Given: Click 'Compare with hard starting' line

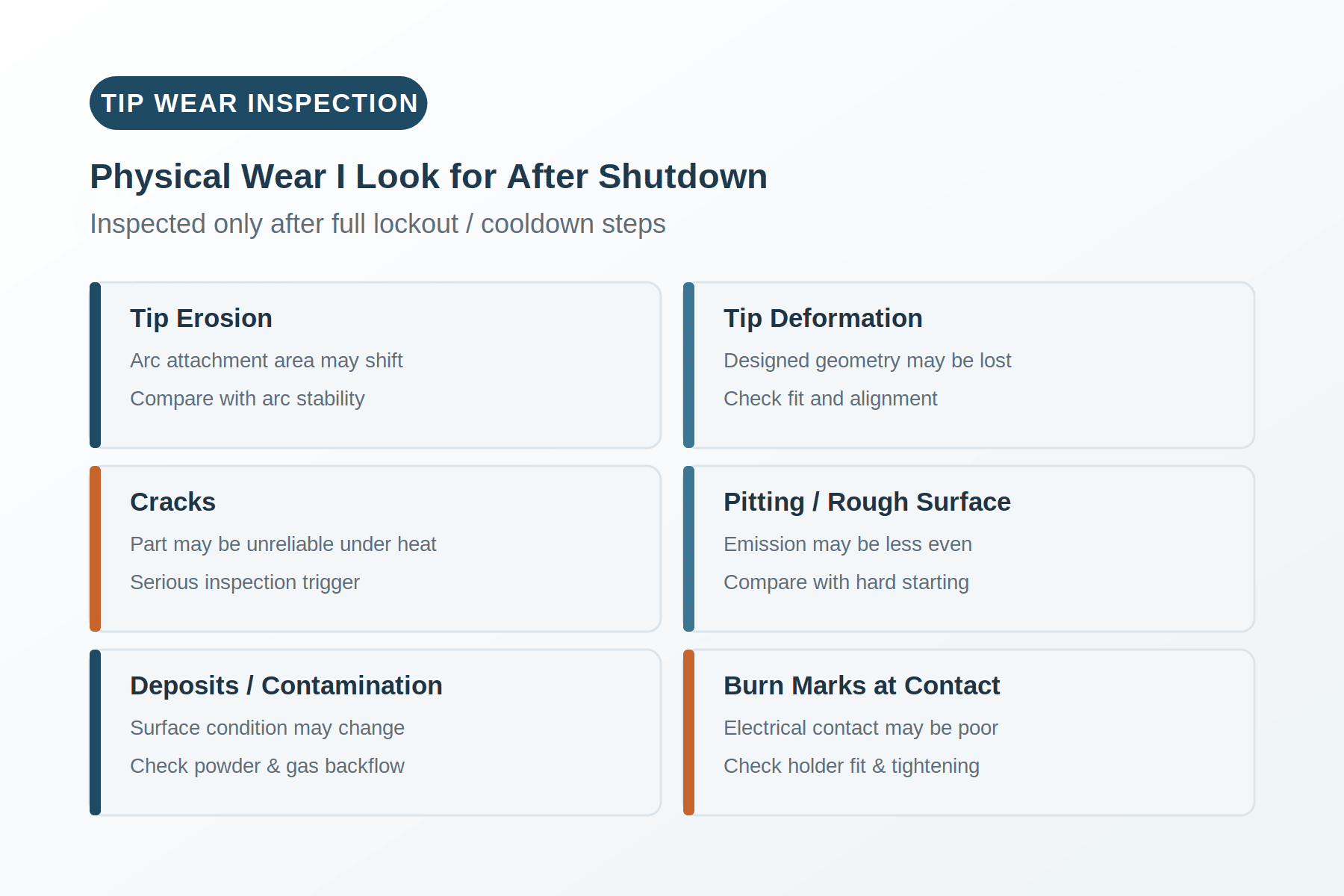Looking at the screenshot, I should [846, 582].
